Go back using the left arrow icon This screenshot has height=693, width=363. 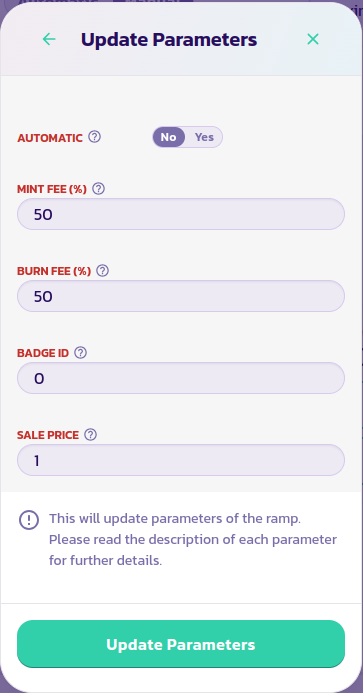[49, 39]
